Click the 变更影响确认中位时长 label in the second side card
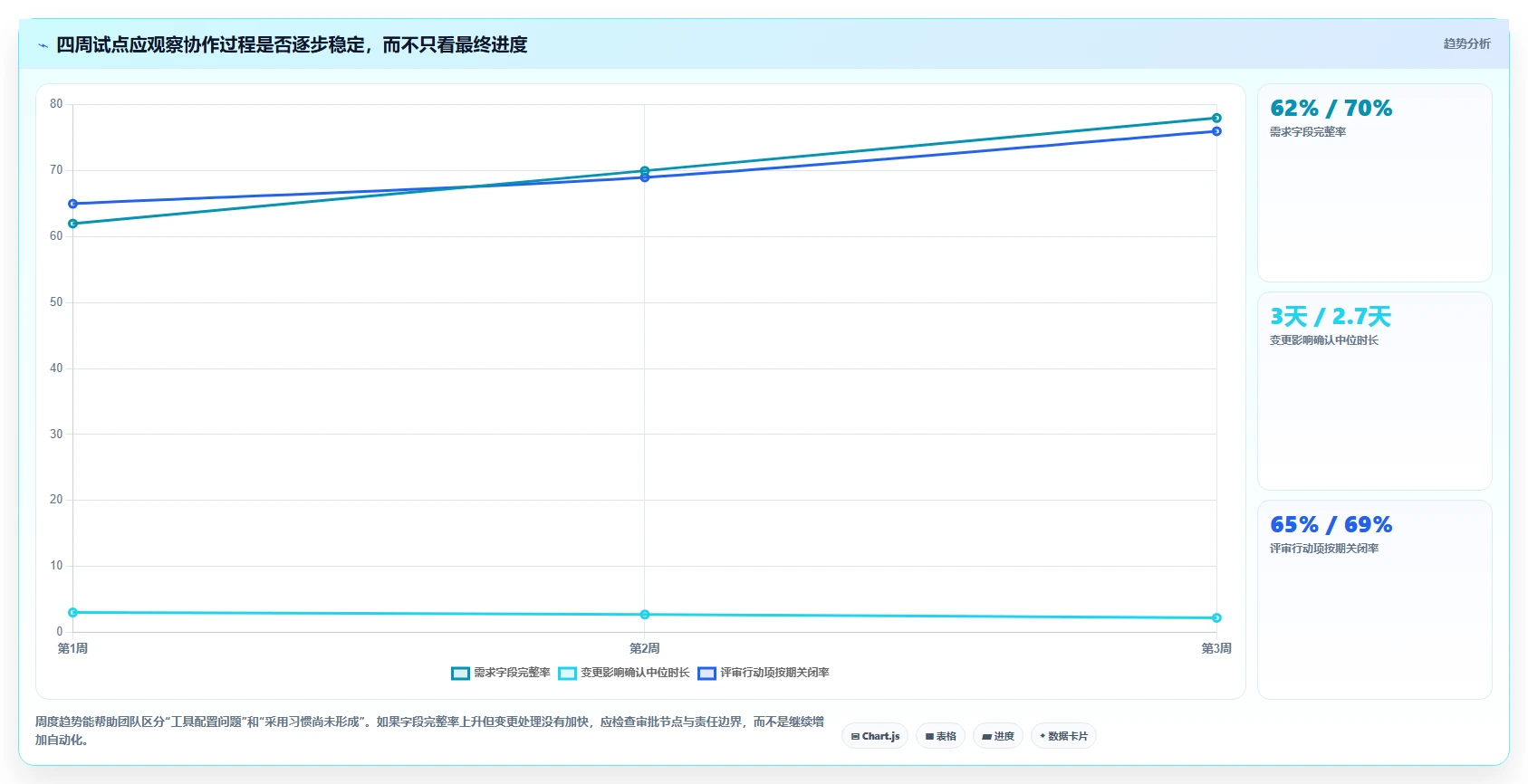This screenshot has width=1528, height=784. coord(1324,340)
